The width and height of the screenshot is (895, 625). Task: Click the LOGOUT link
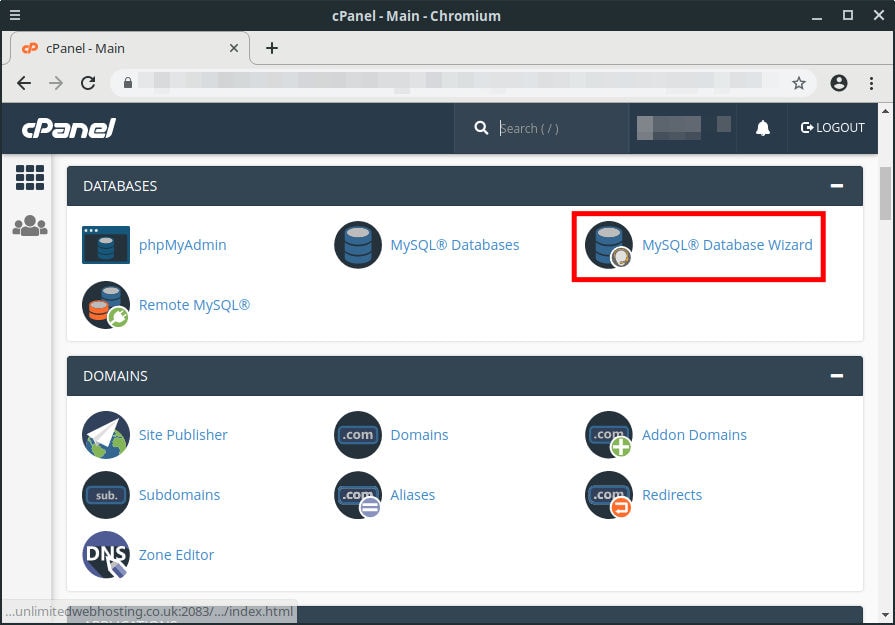[834, 128]
